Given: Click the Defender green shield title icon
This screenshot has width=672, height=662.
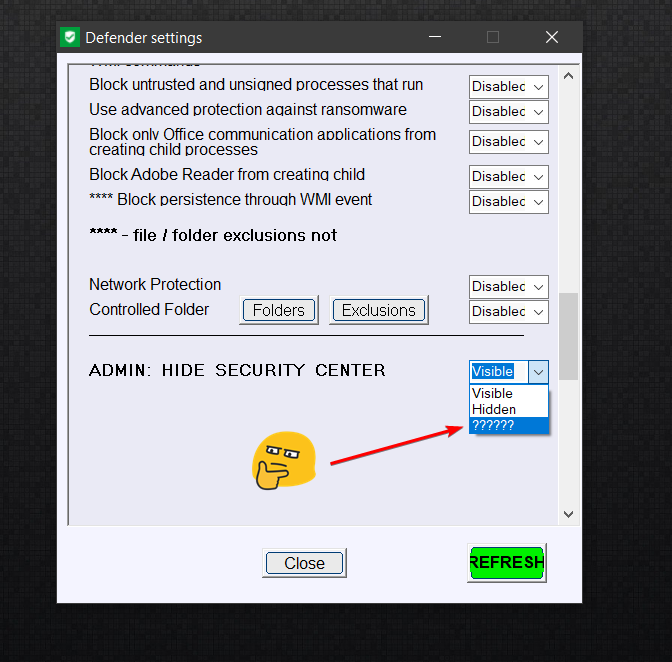Looking at the screenshot, I should 70,37.
